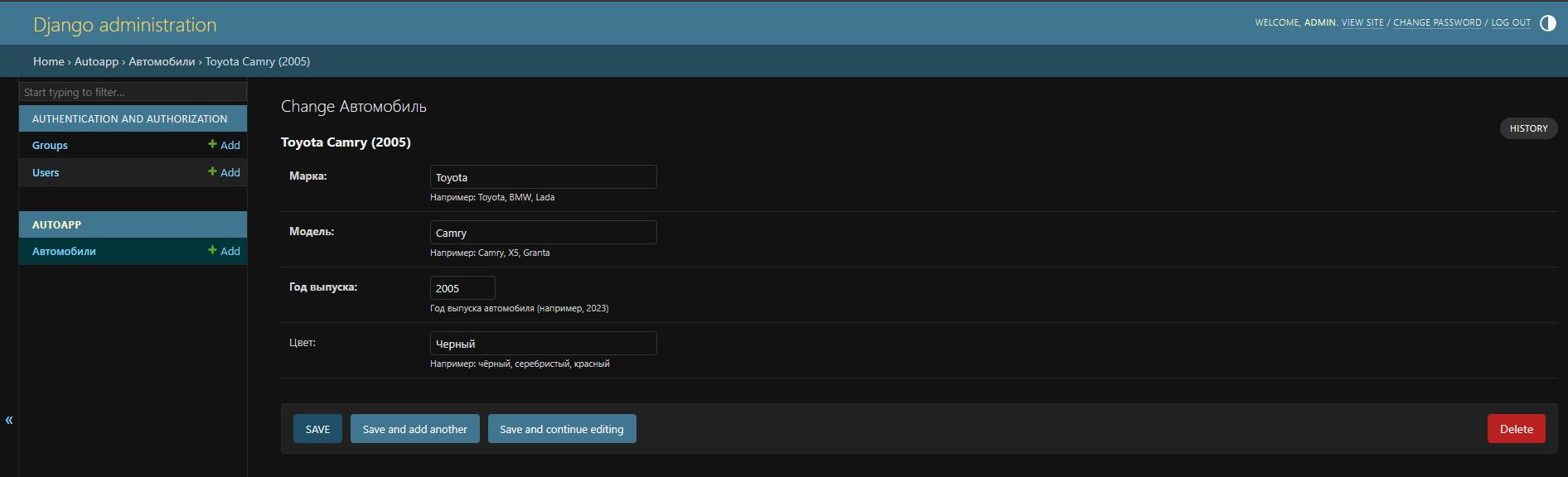Toggle the dark/light theme icon
This screenshot has width=1568, height=477.
click(x=1547, y=23)
